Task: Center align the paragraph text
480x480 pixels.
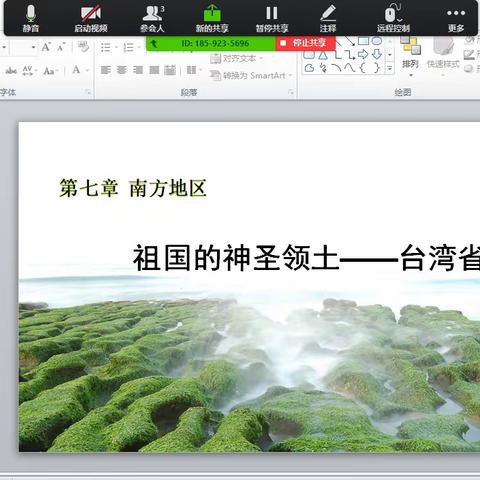Action: click(x=122, y=70)
